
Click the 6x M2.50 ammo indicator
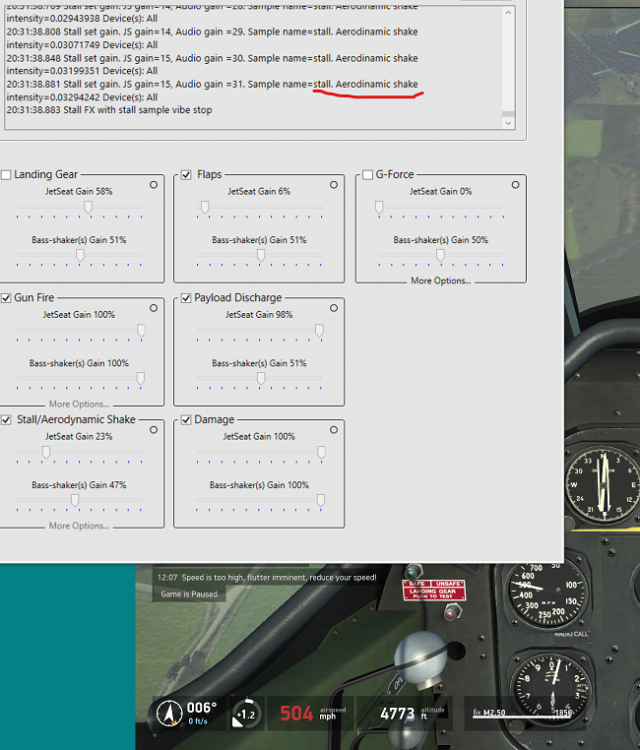coord(522,713)
